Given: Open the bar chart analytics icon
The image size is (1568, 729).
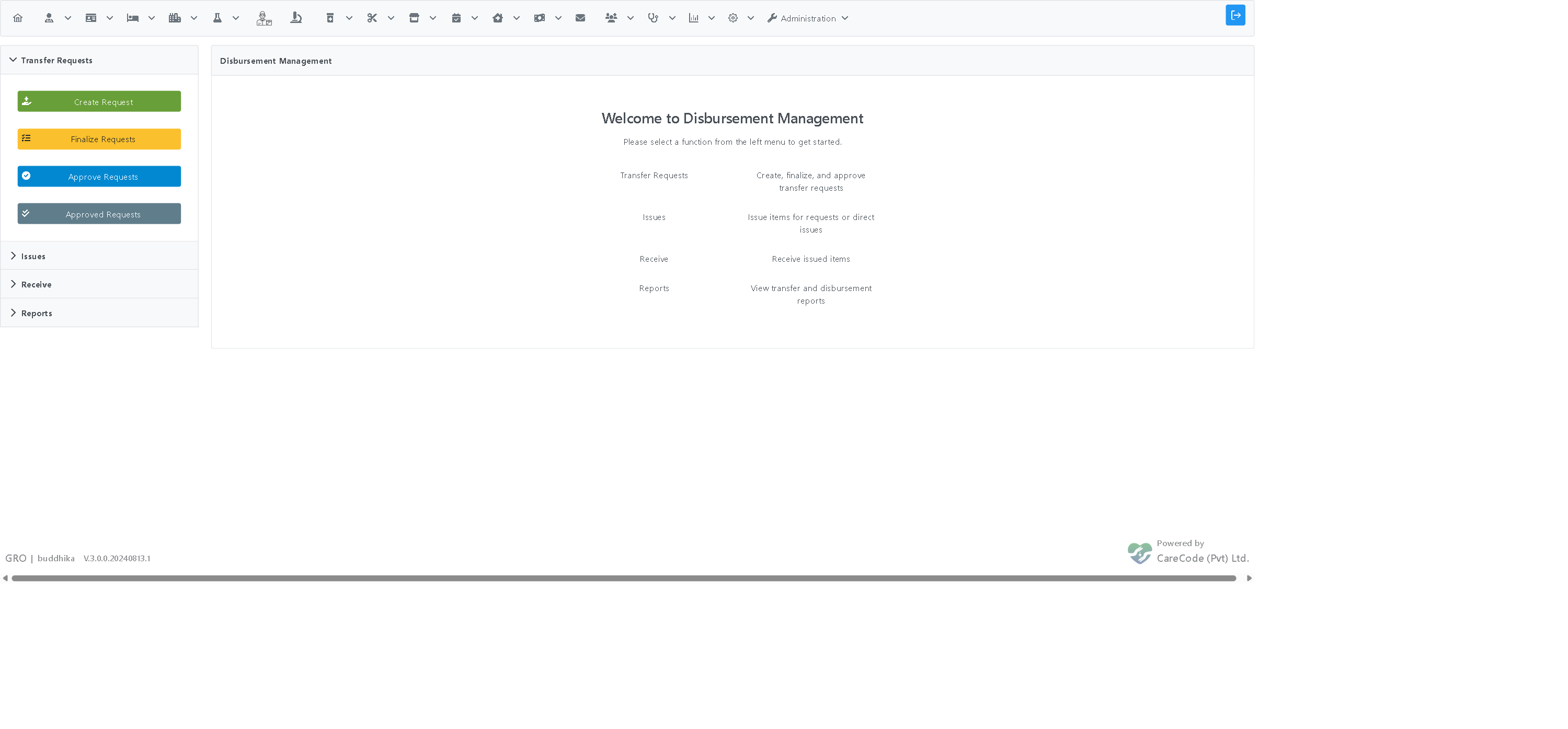Looking at the screenshot, I should [693, 18].
